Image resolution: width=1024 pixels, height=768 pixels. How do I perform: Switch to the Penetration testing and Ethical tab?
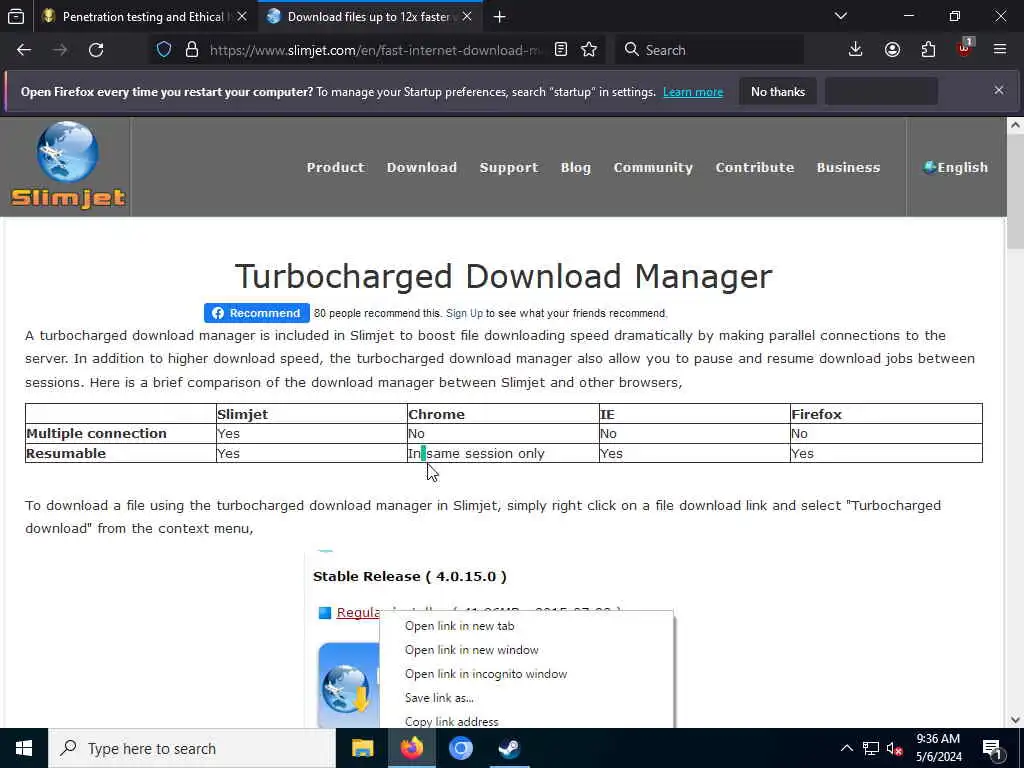(145, 16)
